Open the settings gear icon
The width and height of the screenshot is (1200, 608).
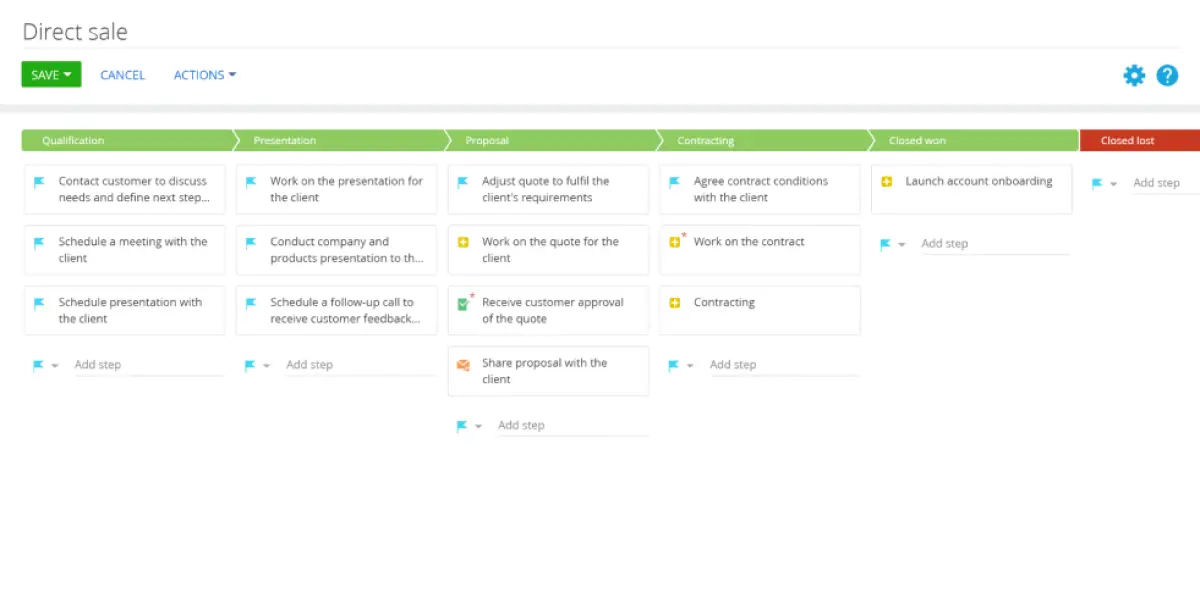(x=1134, y=75)
